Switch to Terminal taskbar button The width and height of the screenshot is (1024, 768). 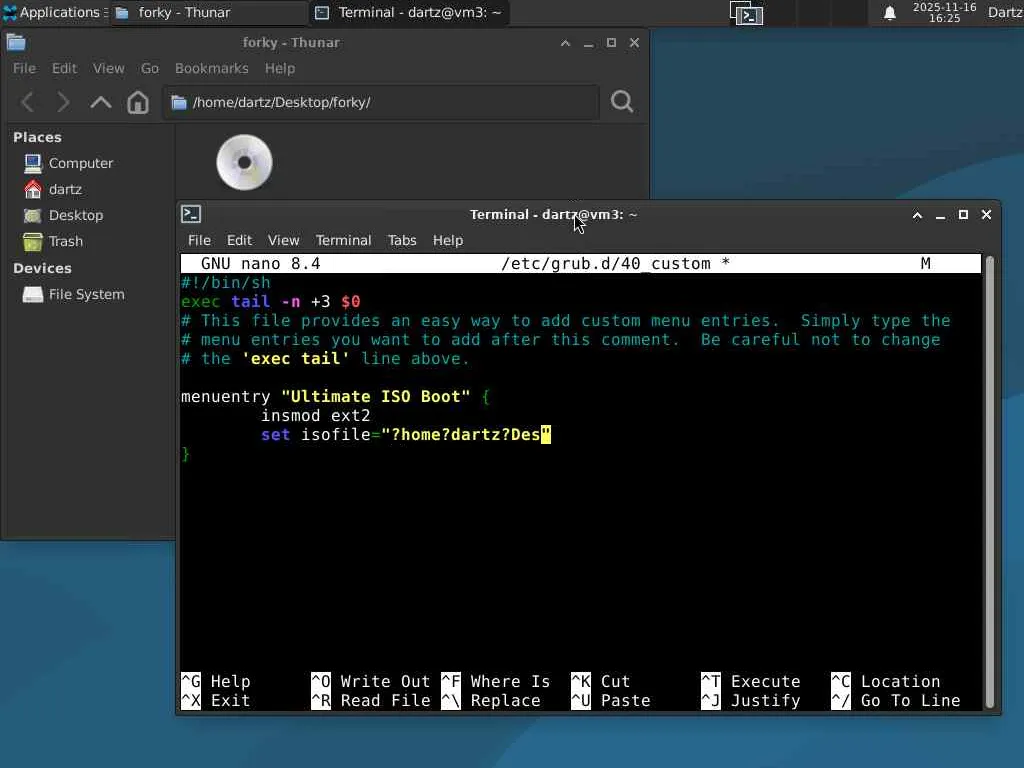click(x=409, y=12)
